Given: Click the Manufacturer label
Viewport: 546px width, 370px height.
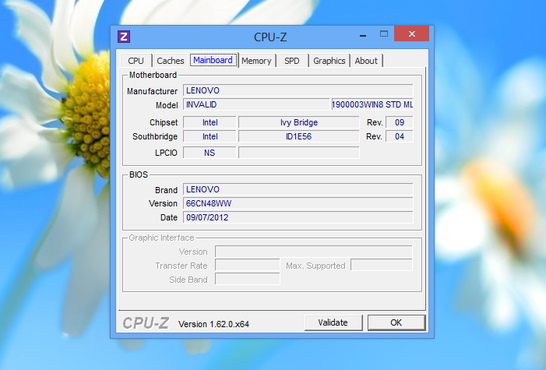Looking at the screenshot, I should [152, 91].
